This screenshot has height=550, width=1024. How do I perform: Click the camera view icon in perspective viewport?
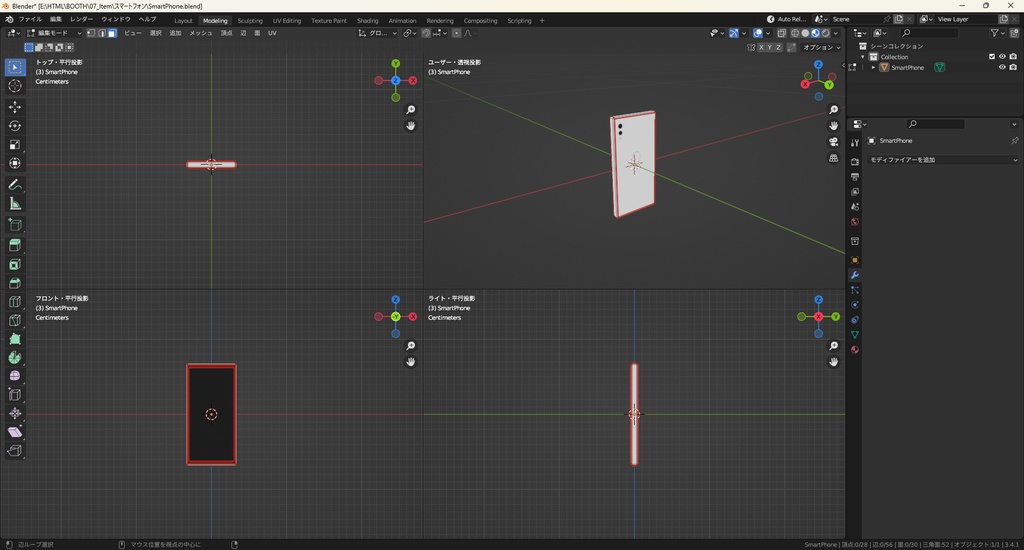point(834,142)
